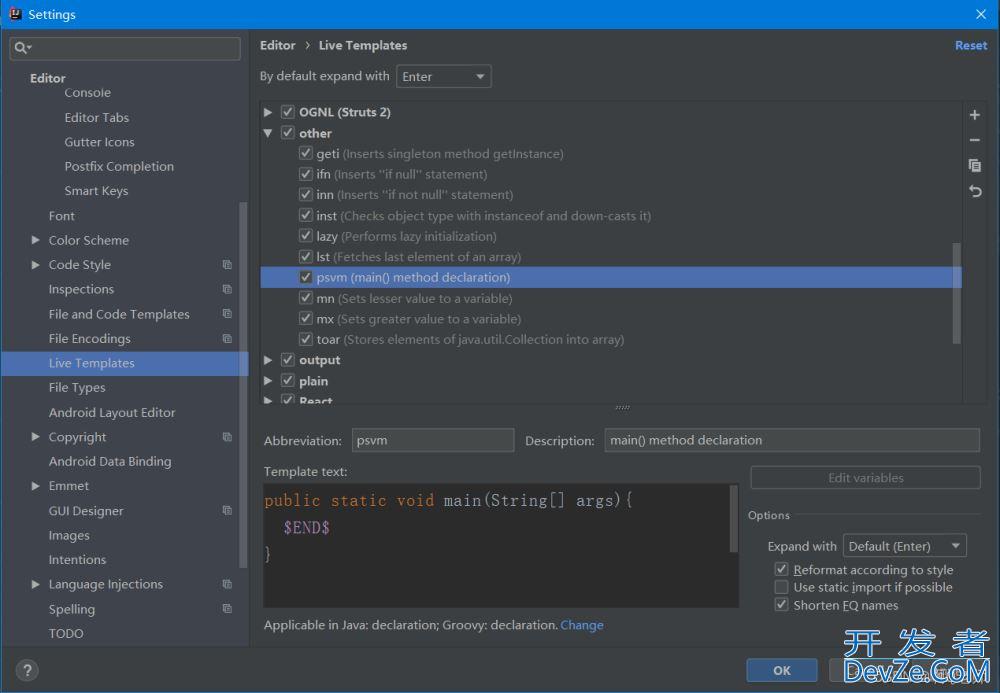The height and width of the screenshot is (693, 1000).
Task: Click the add template plus icon
Action: coord(974,115)
